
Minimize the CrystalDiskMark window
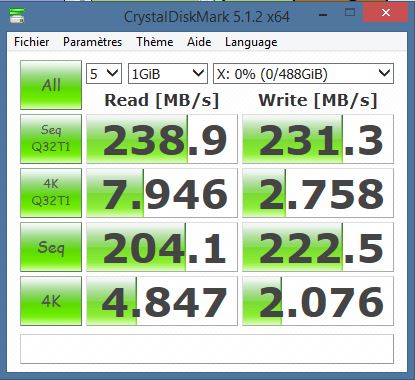point(323,15)
